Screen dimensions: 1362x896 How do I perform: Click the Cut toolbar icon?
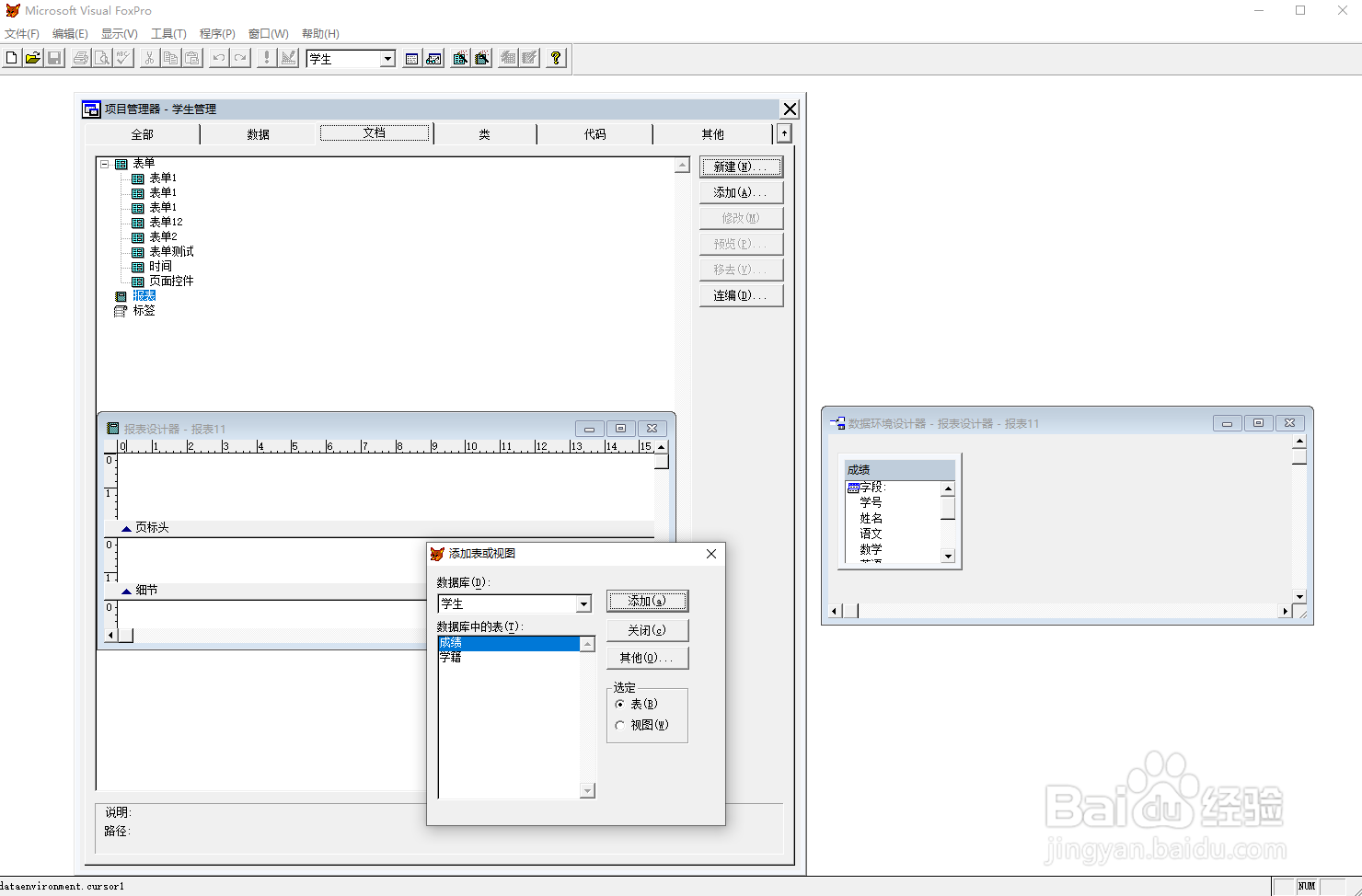(149, 58)
